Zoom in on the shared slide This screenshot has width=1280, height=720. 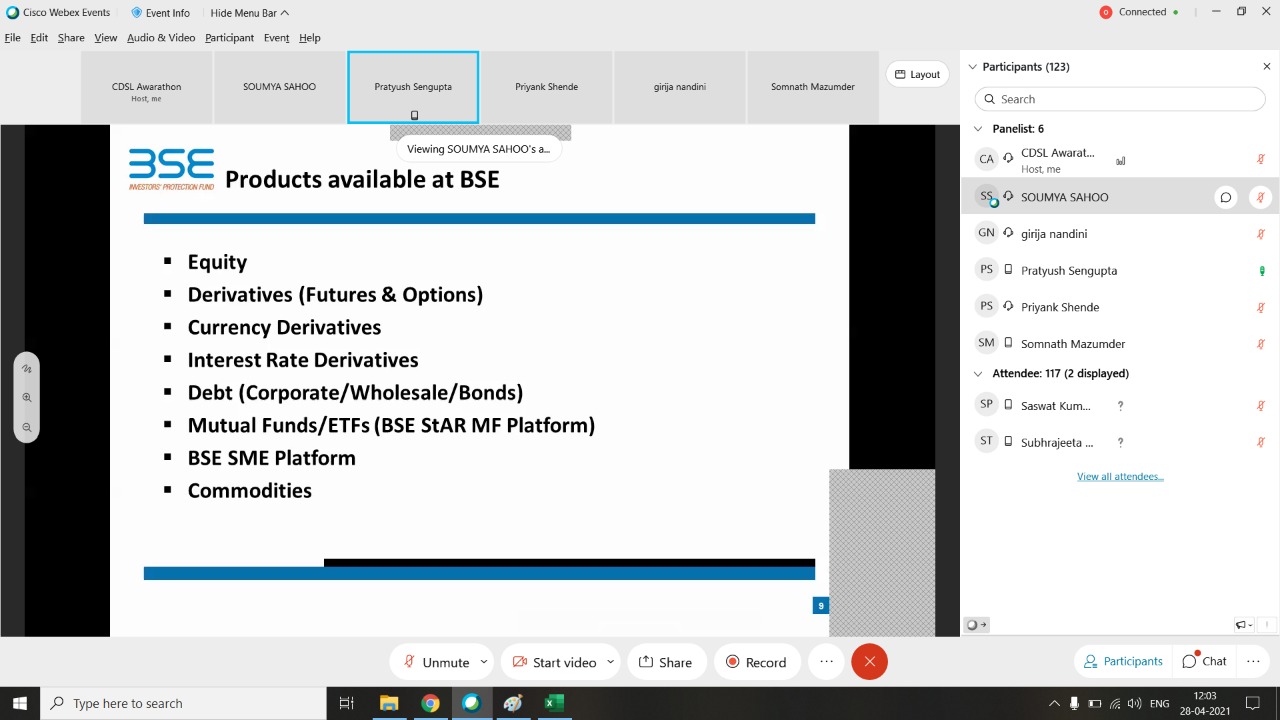[27, 397]
